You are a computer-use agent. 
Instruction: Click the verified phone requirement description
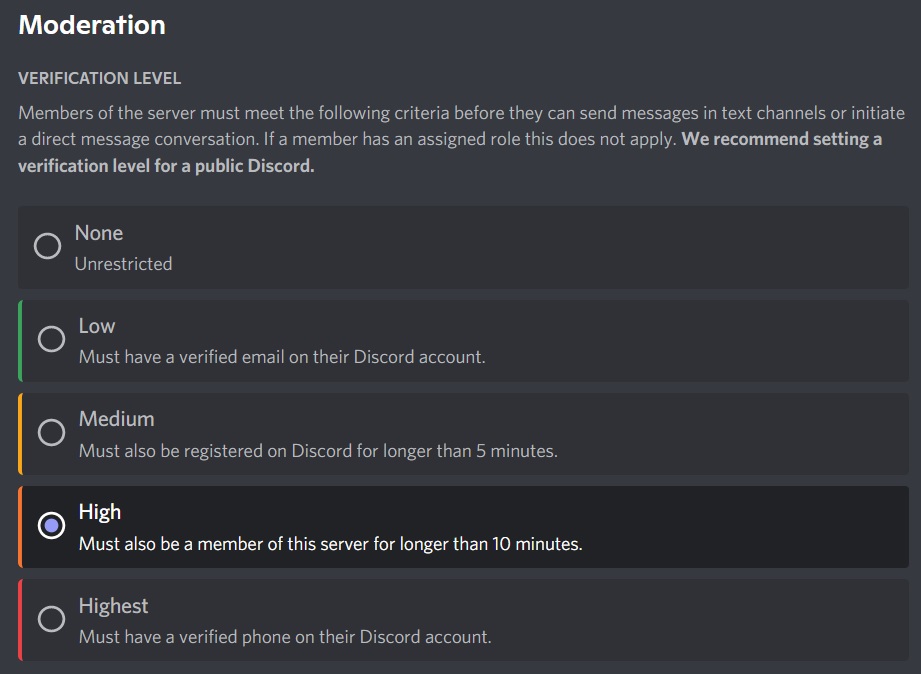(x=285, y=637)
